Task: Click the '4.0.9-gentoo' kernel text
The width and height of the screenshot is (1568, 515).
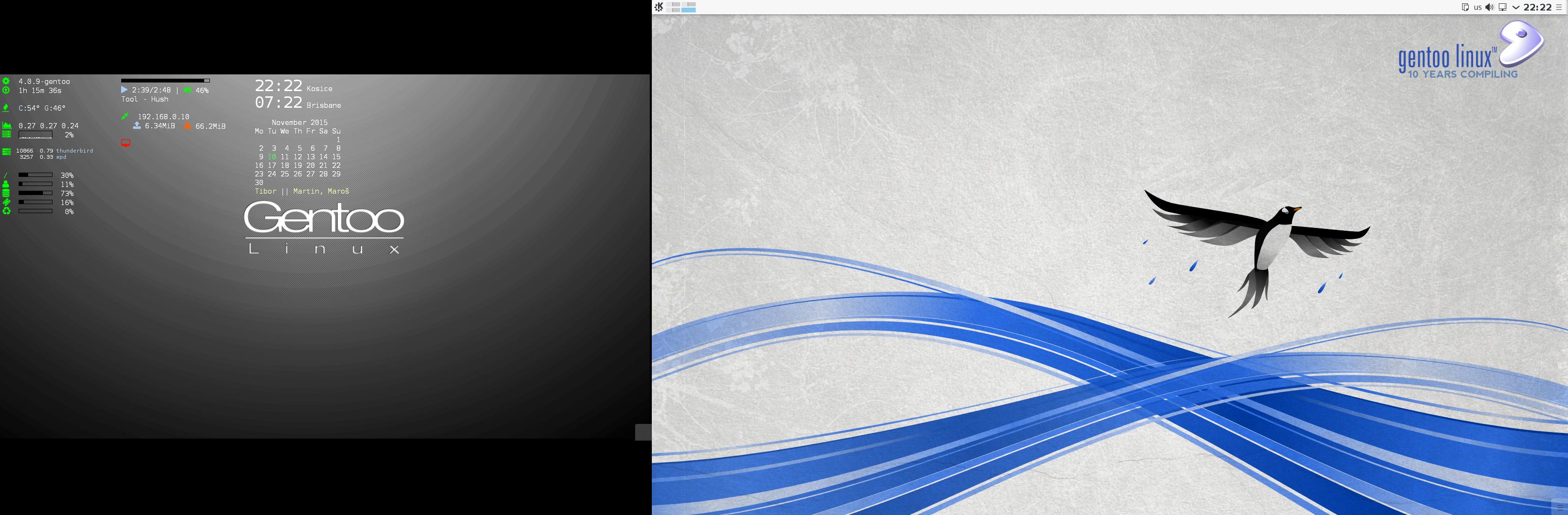Action: click(44, 82)
